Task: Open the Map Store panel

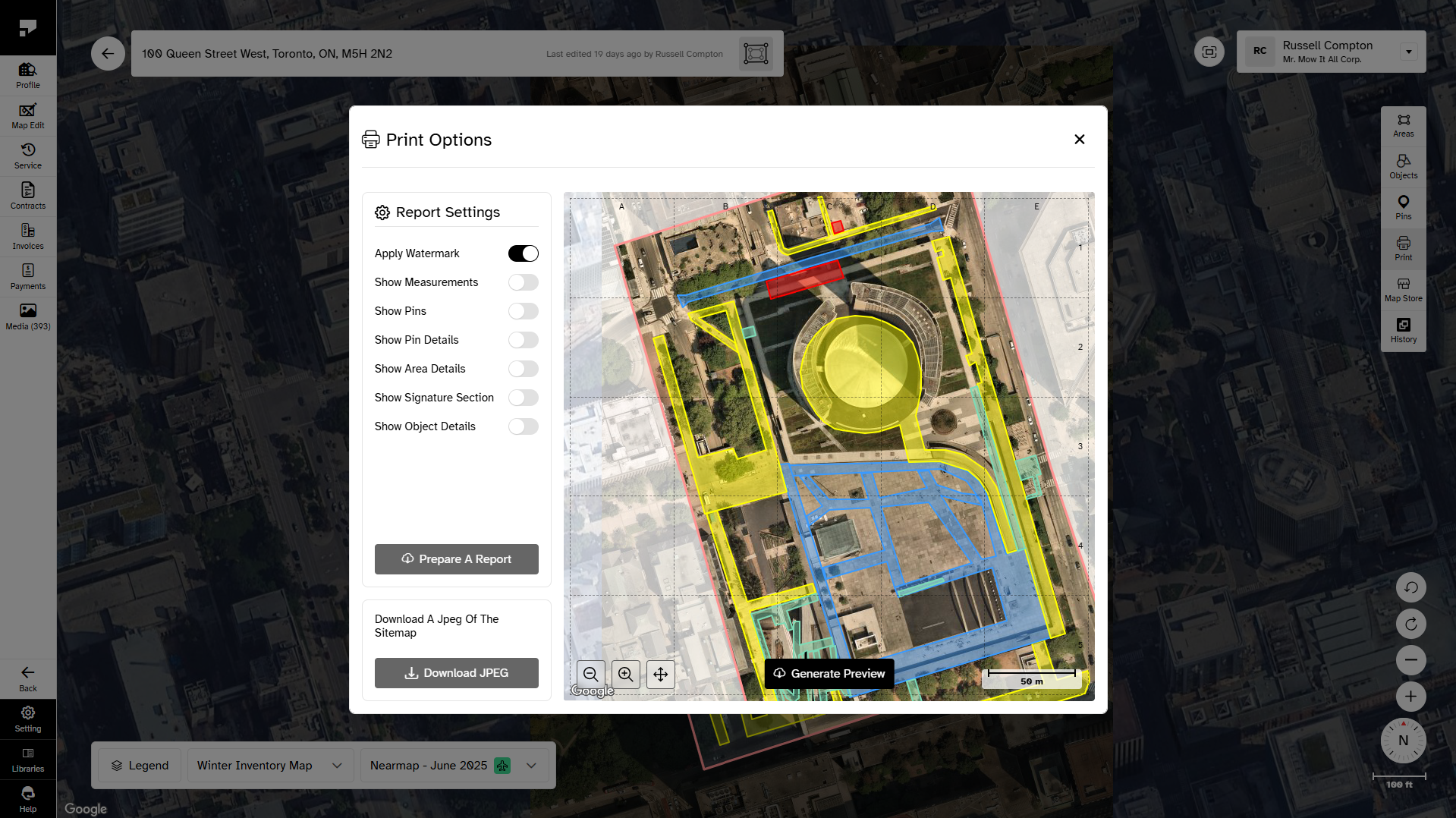Action: tap(1404, 290)
